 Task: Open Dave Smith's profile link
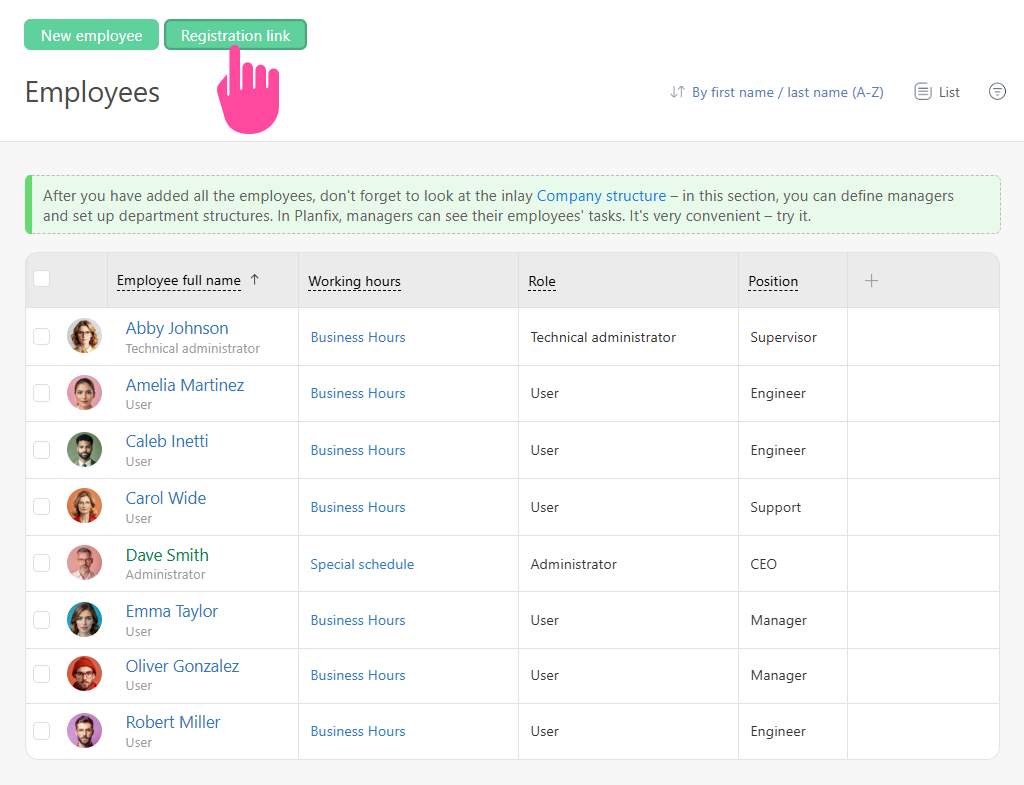167,555
